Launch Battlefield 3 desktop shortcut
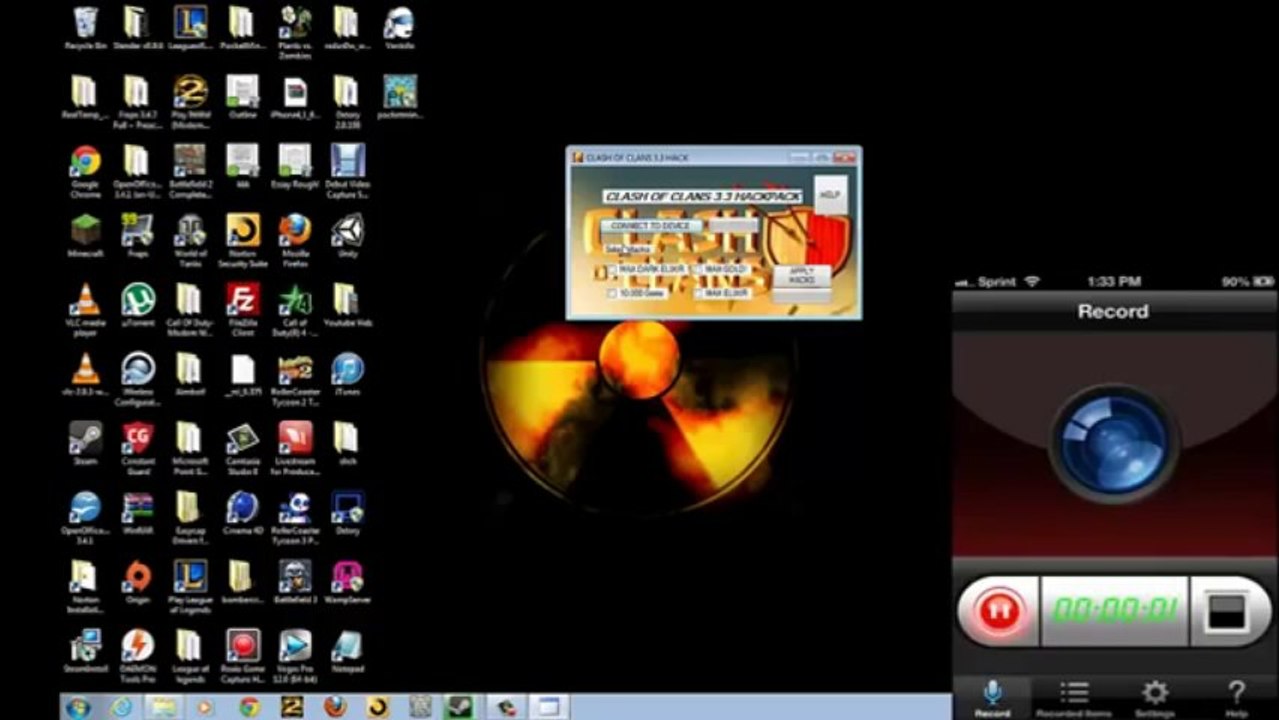This screenshot has height=720, width=1279. coord(294,583)
